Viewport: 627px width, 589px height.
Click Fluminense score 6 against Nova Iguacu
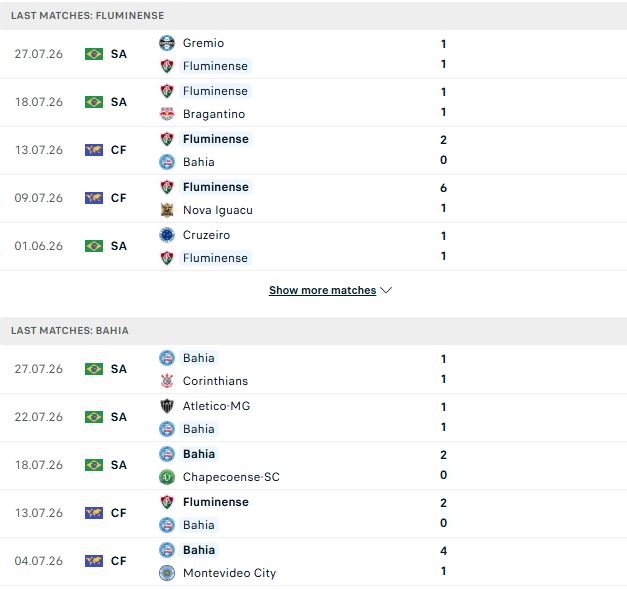click(x=443, y=188)
